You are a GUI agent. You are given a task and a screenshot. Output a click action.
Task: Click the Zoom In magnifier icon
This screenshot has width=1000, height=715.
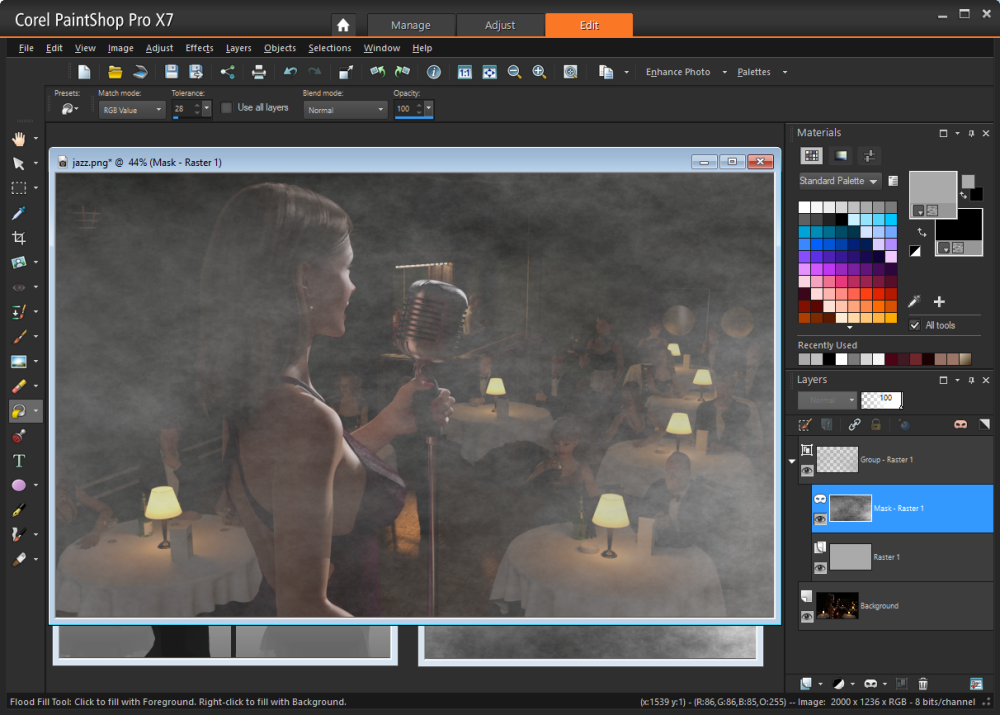[539, 72]
